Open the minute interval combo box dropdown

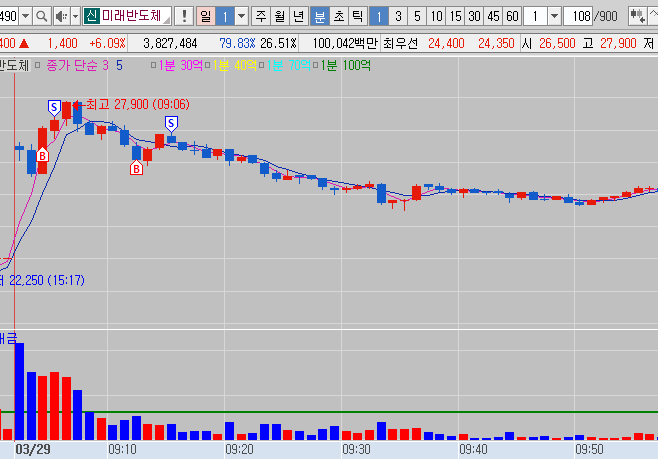553,17
